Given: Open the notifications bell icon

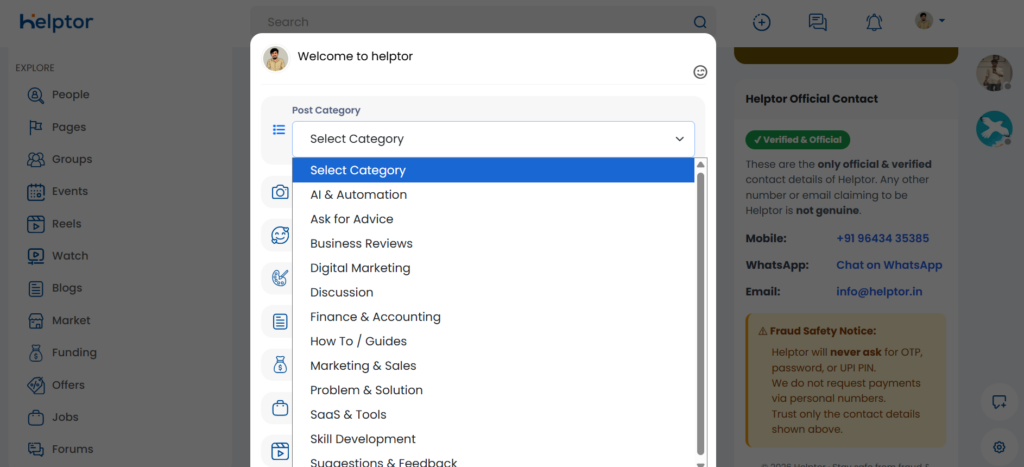Looking at the screenshot, I should coord(874,22).
